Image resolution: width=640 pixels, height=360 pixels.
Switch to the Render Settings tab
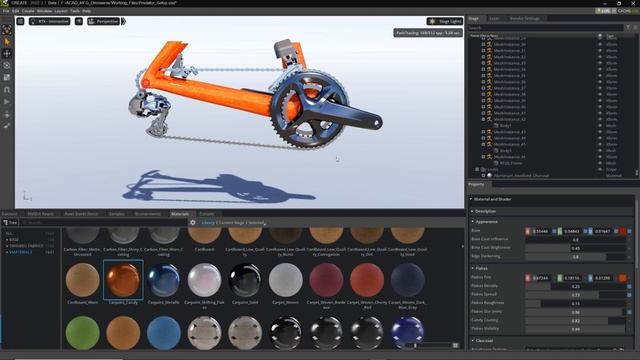click(x=525, y=18)
